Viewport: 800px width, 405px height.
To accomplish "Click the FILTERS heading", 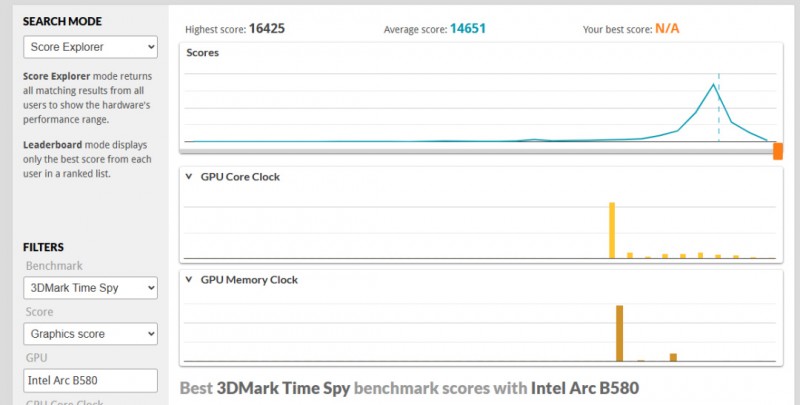I will point(43,247).
